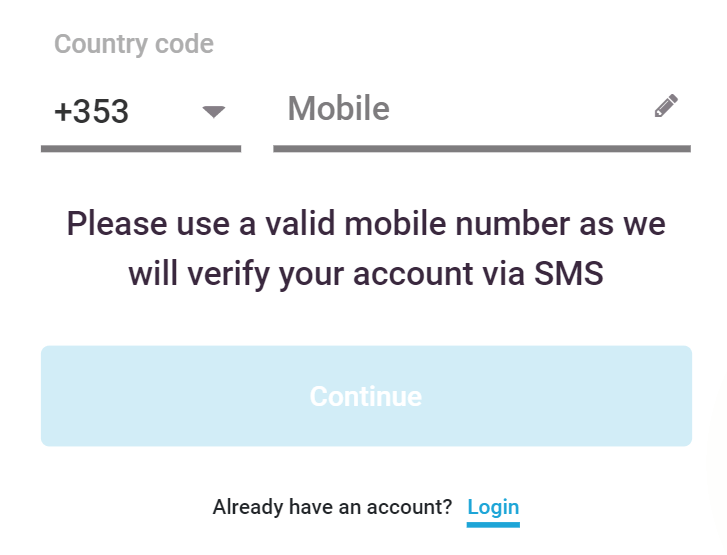727x555 pixels.
Task: Click the 'verify your account via SMS' line
Action: (366, 274)
